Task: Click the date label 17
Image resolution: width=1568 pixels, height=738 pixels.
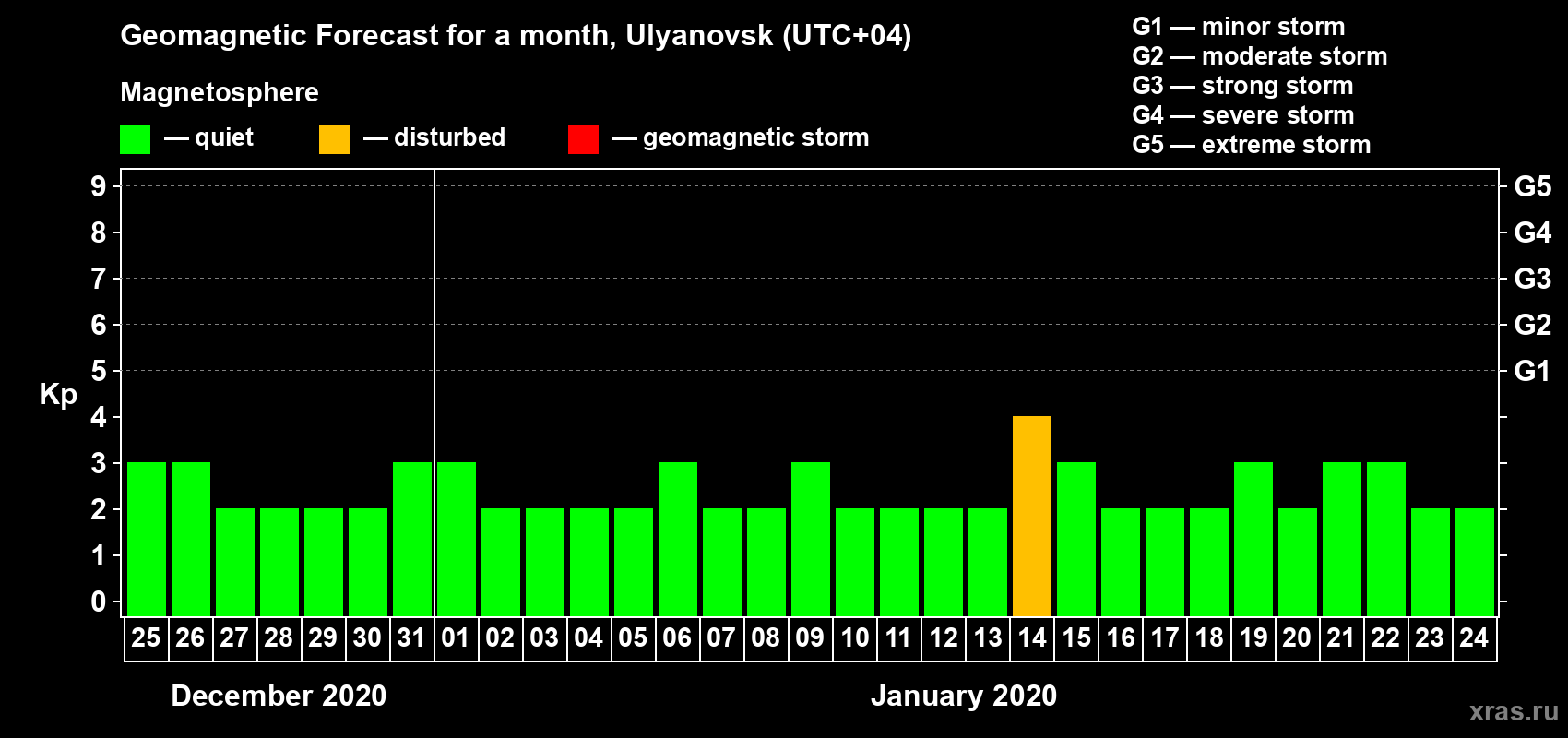Action: (x=1165, y=637)
